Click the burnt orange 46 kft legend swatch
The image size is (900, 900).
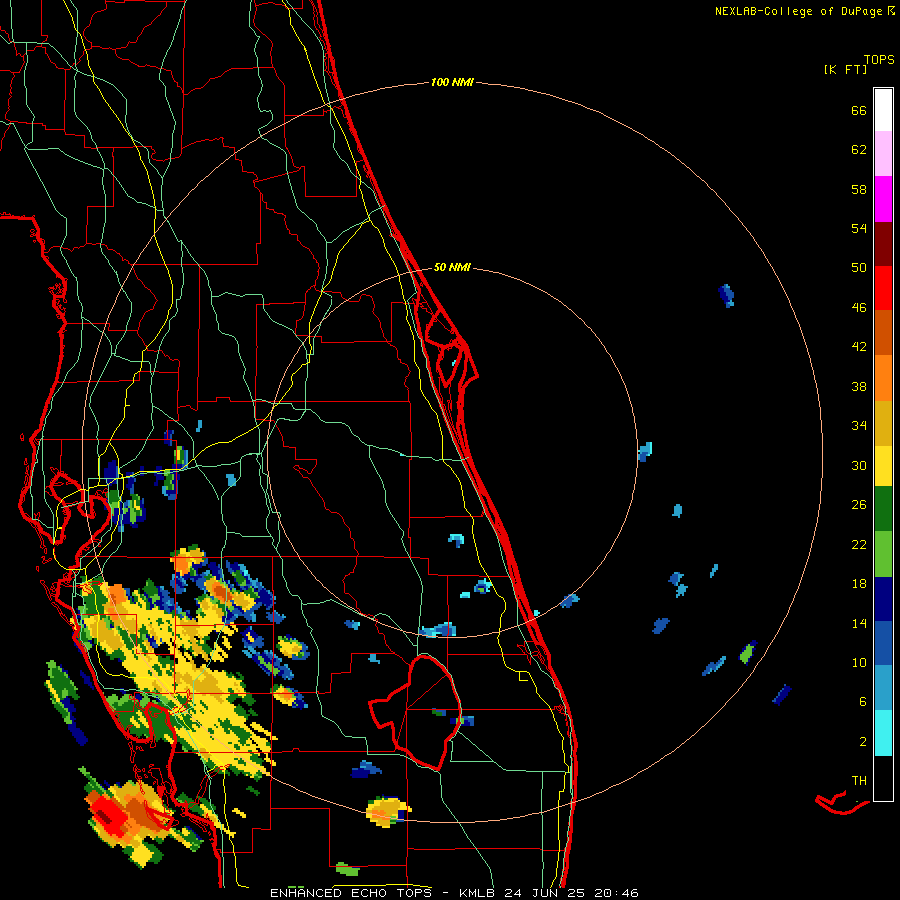pyautogui.click(x=883, y=332)
